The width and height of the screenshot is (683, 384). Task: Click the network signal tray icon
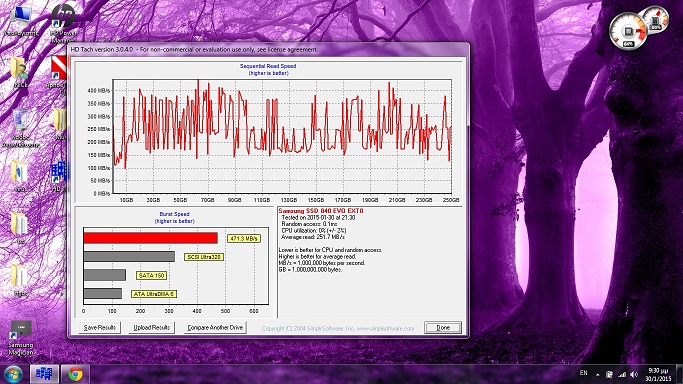point(622,374)
